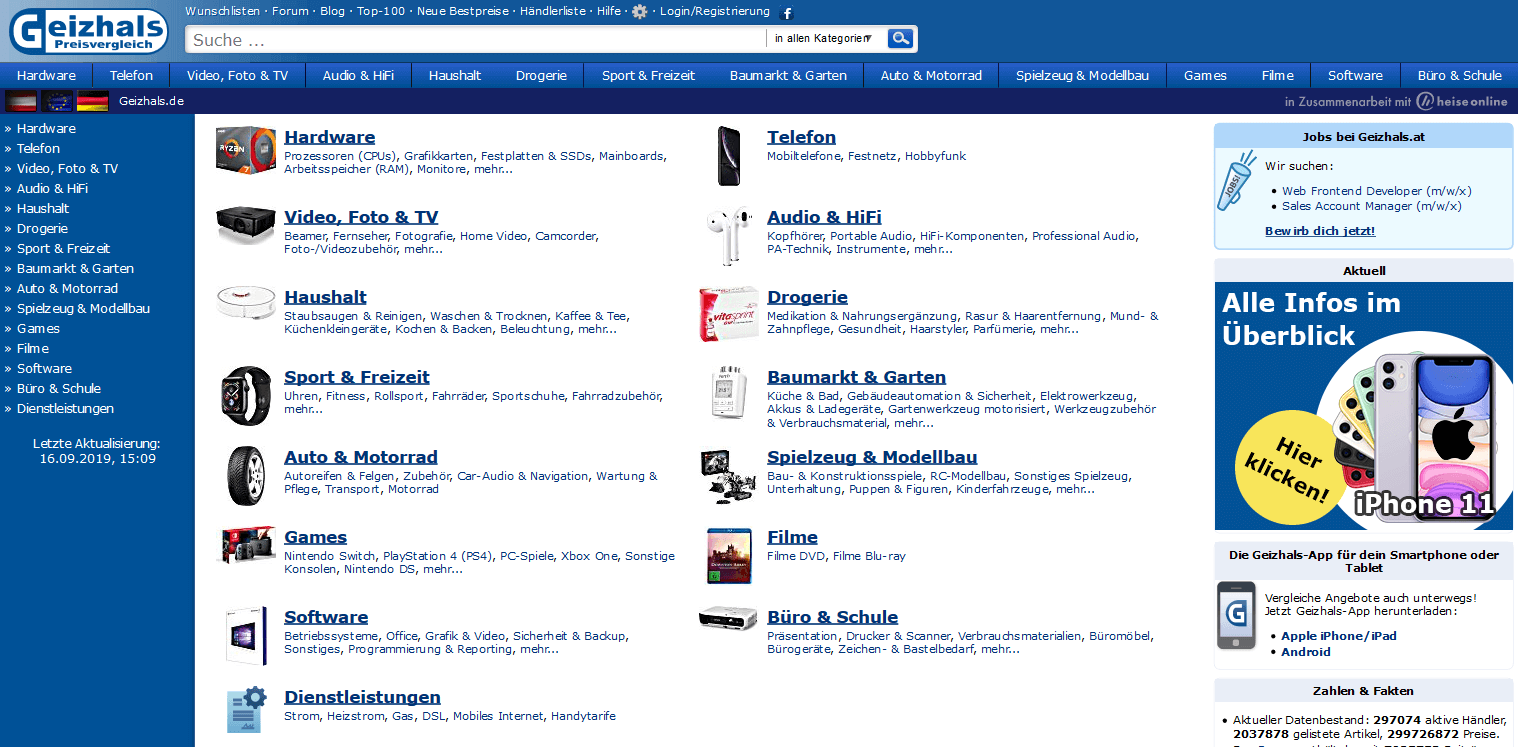Open the Games tab in navigation bar
The image size is (1518, 747).
(1205, 76)
